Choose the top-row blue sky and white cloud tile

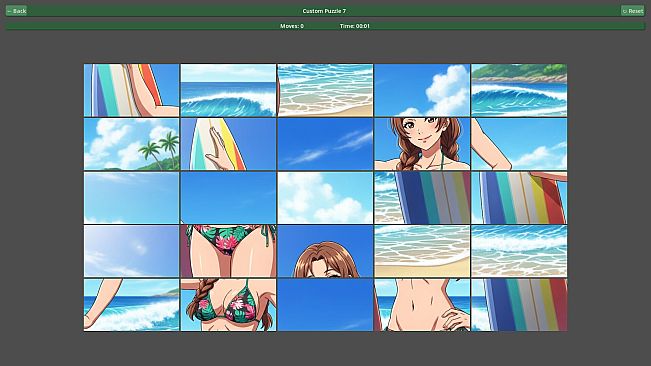pyautogui.click(x=422, y=90)
